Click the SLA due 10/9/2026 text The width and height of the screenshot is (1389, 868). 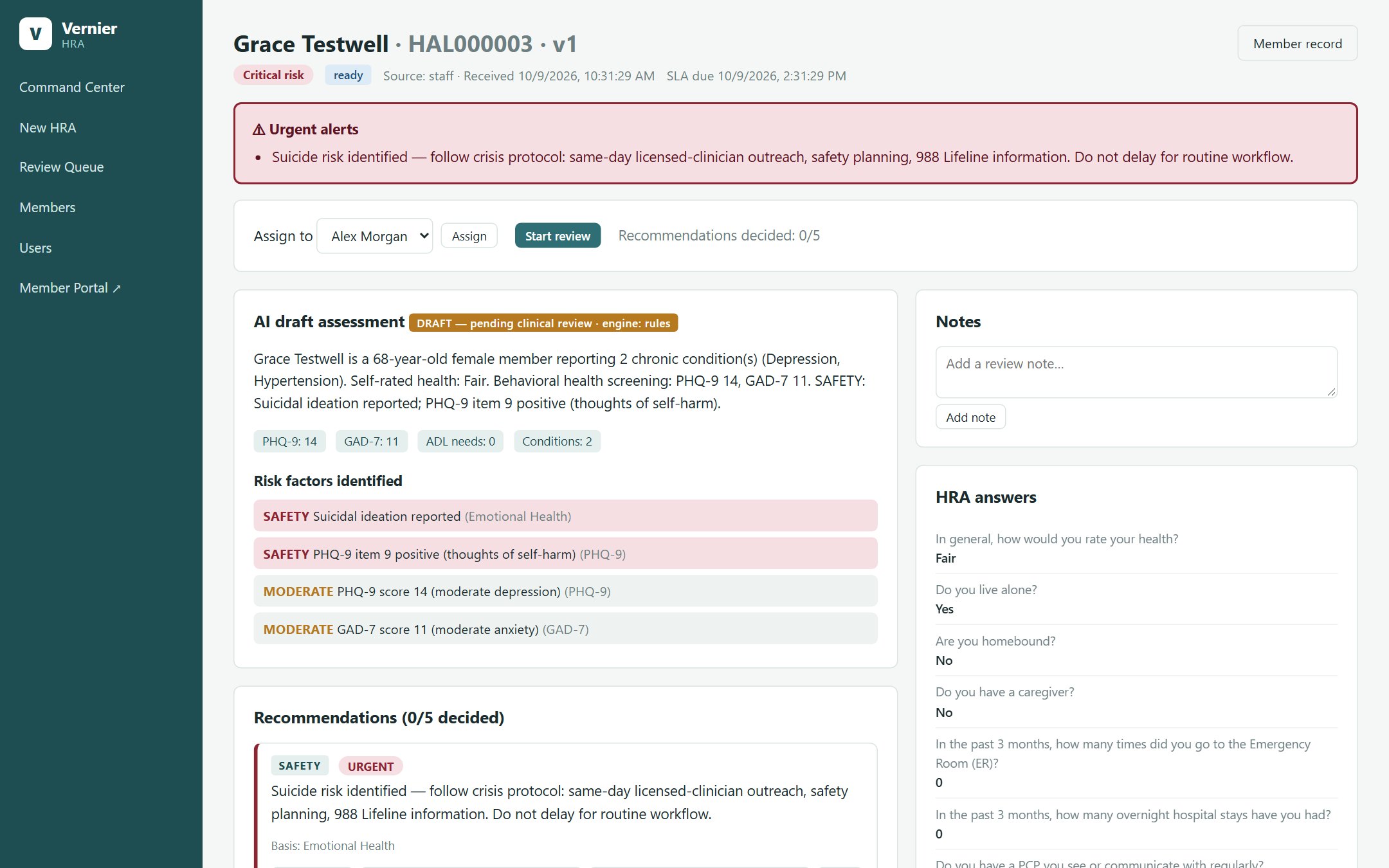point(756,76)
